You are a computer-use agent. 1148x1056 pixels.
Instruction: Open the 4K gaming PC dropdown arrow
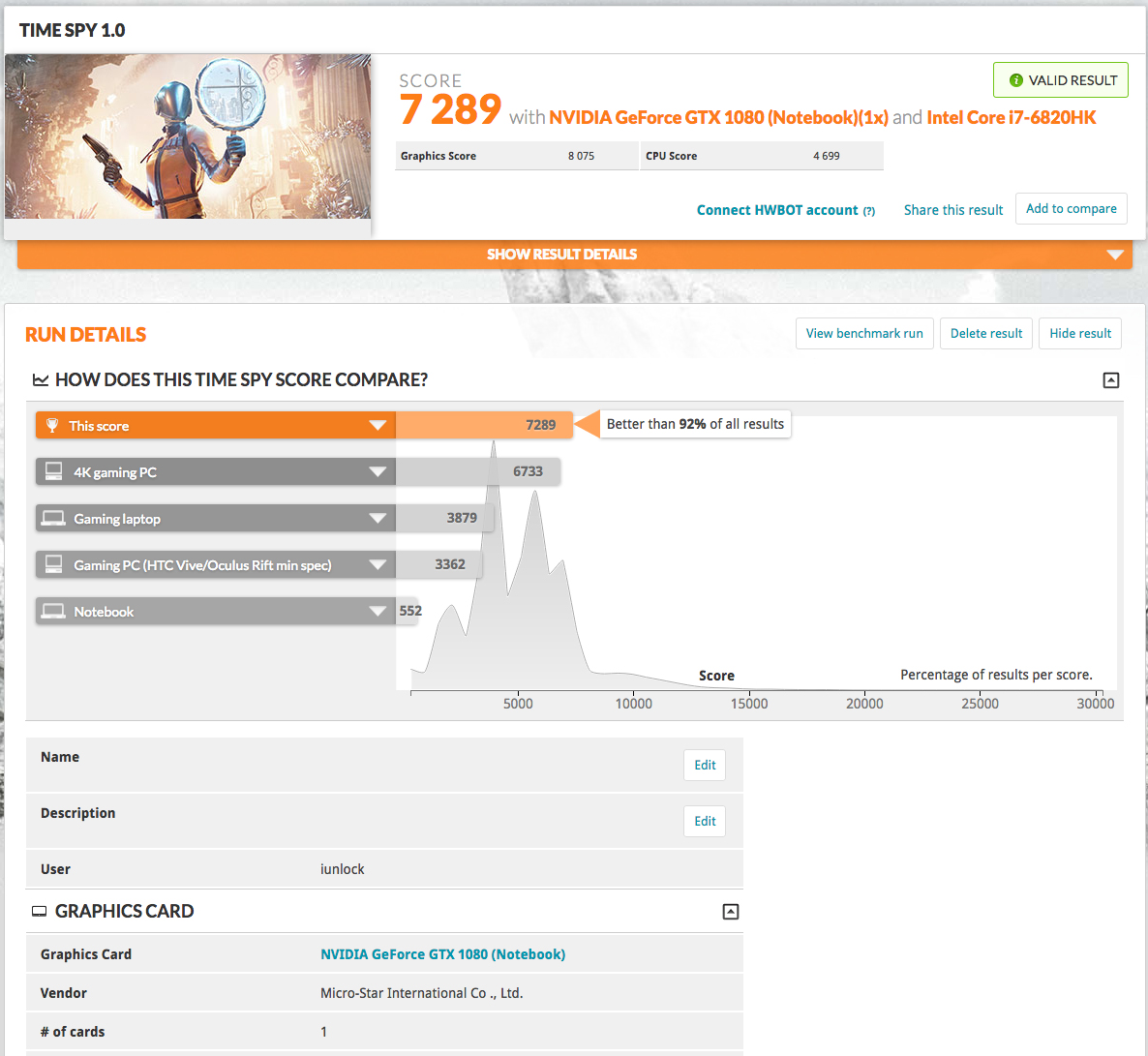tap(378, 471)
